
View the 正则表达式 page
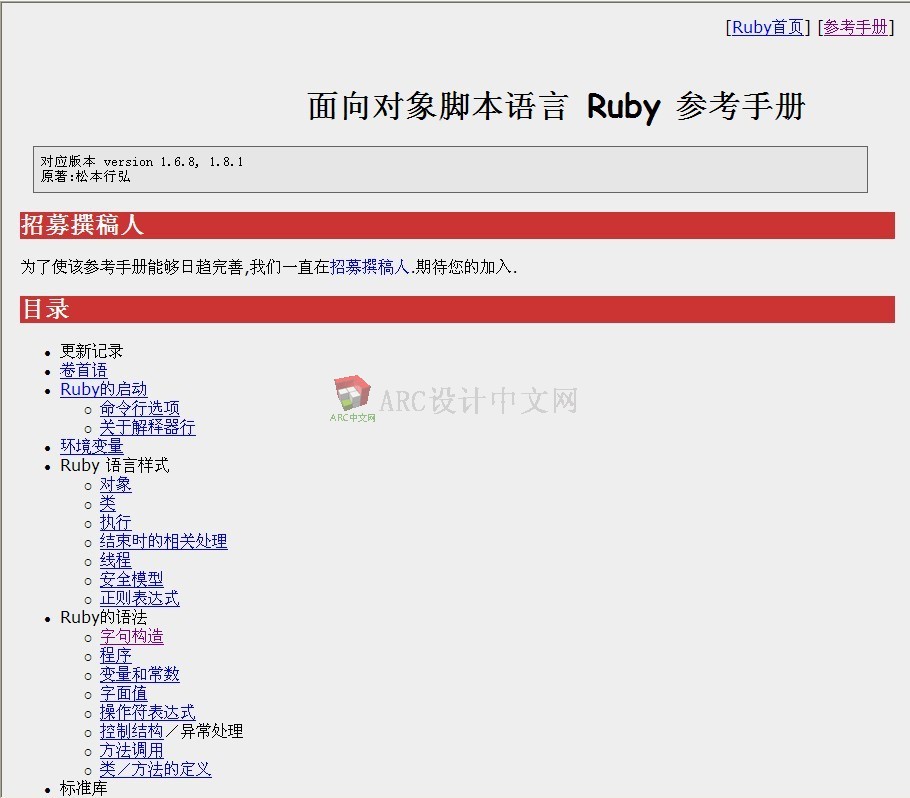pyautogui.click(x=139, y=599)
